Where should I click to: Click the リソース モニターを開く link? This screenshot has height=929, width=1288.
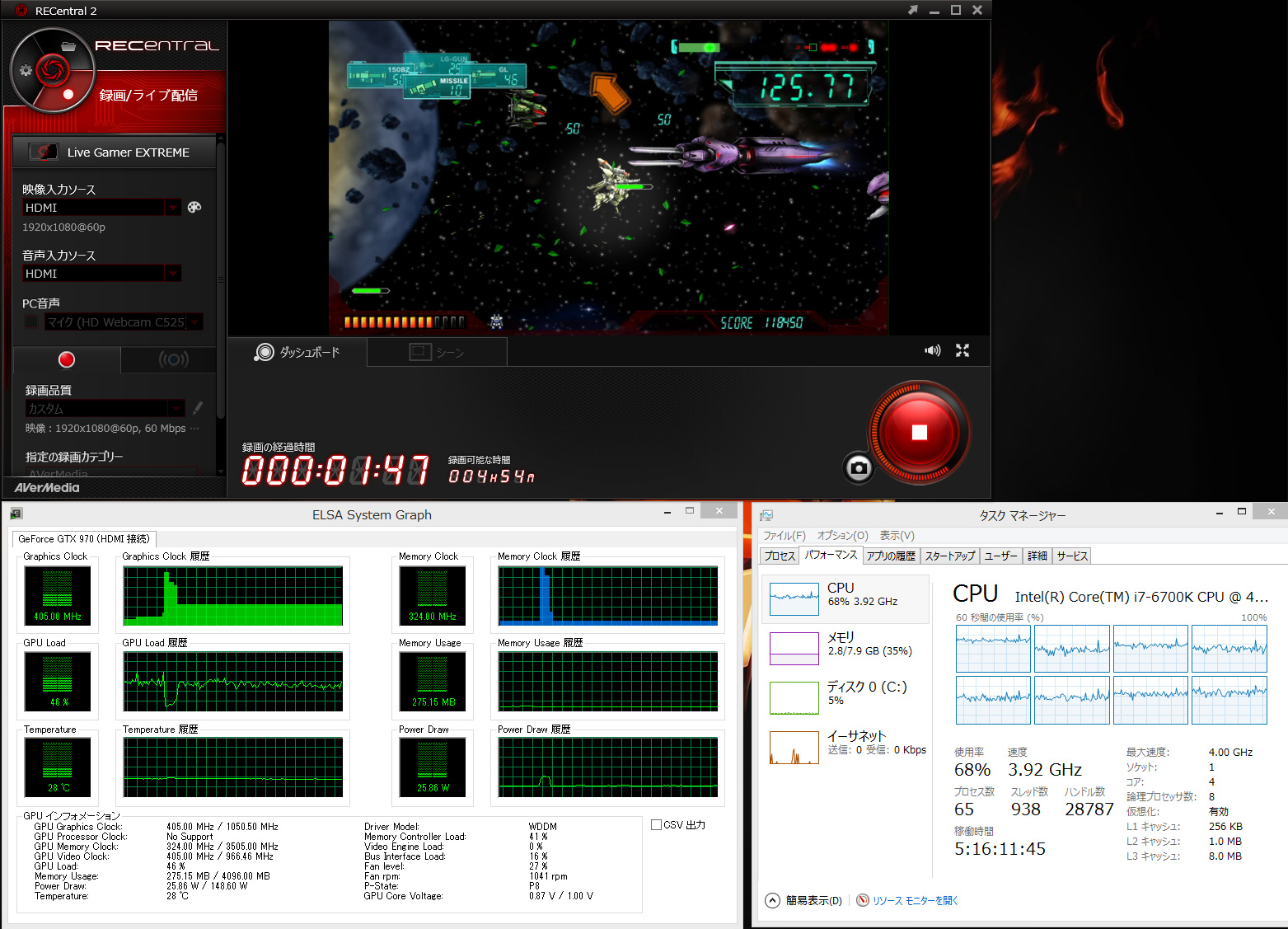914,901
